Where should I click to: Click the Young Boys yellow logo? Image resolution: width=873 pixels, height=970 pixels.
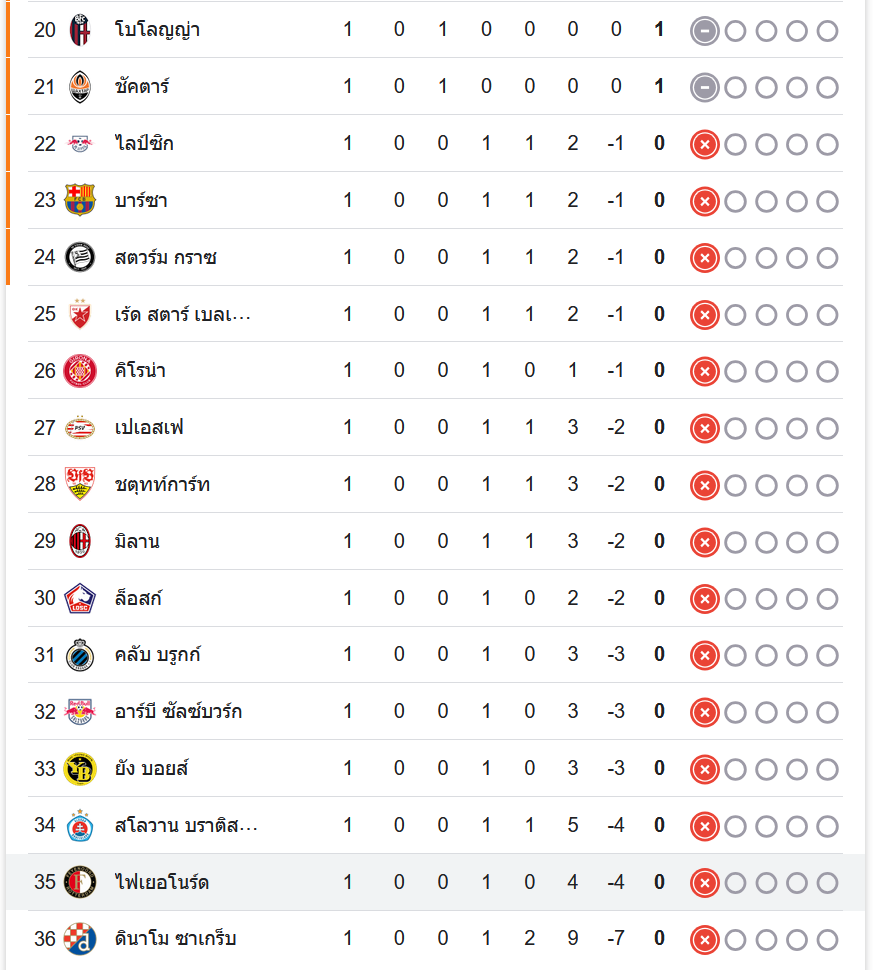[79, 769]
